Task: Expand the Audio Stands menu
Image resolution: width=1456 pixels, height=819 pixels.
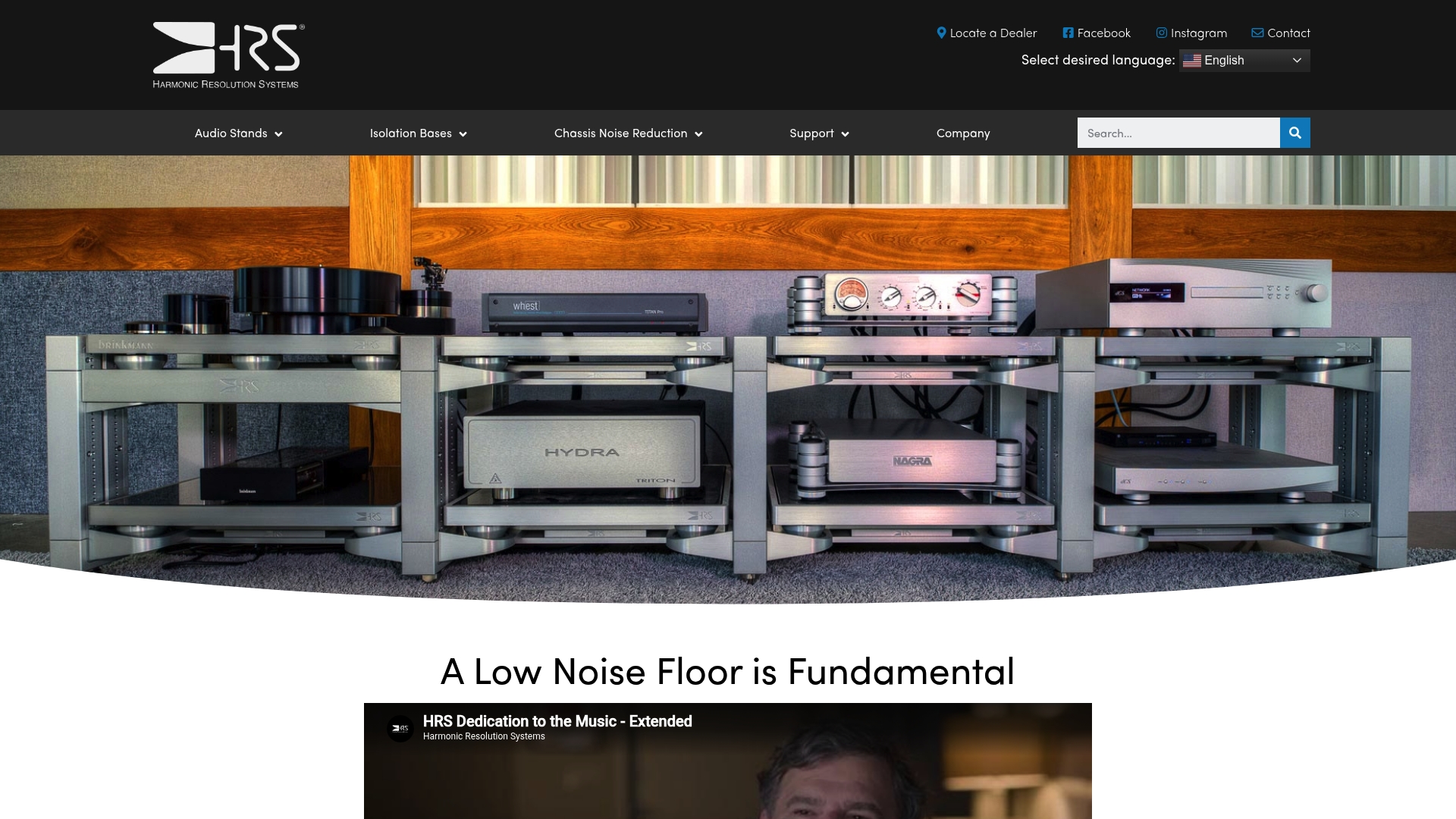Action: click(x=238, y=133)
